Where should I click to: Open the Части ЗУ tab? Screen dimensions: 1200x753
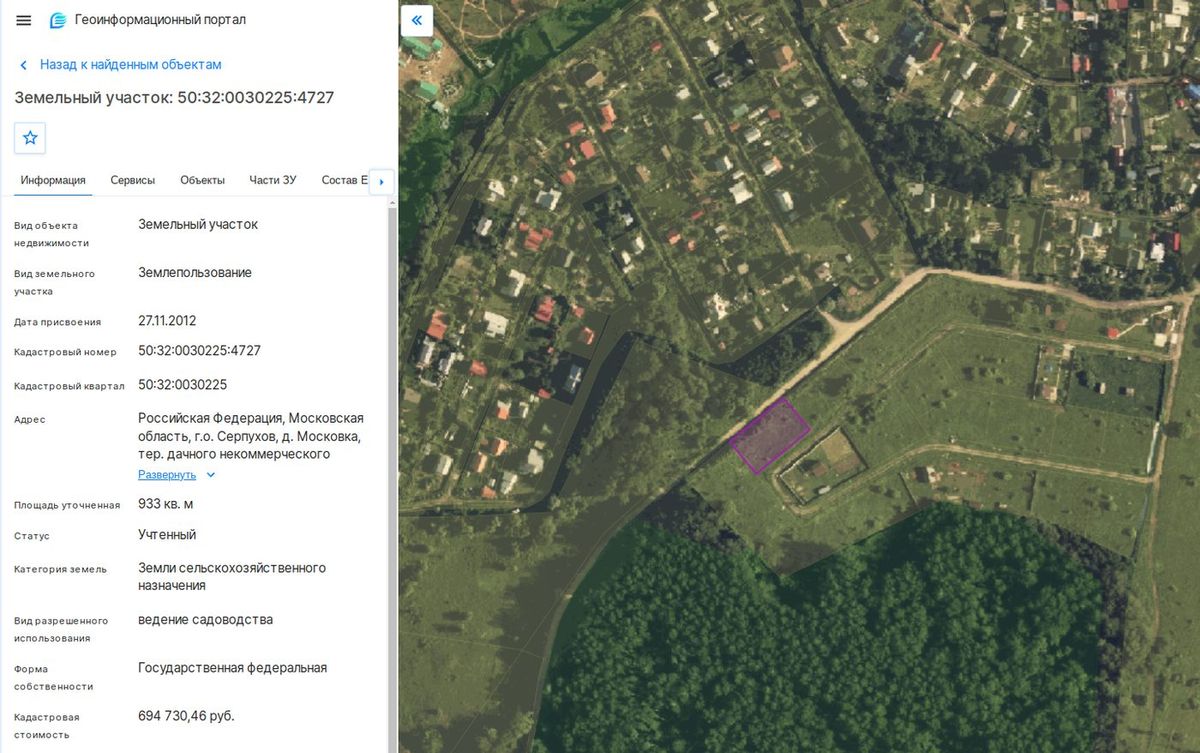[x=273, y=180]
